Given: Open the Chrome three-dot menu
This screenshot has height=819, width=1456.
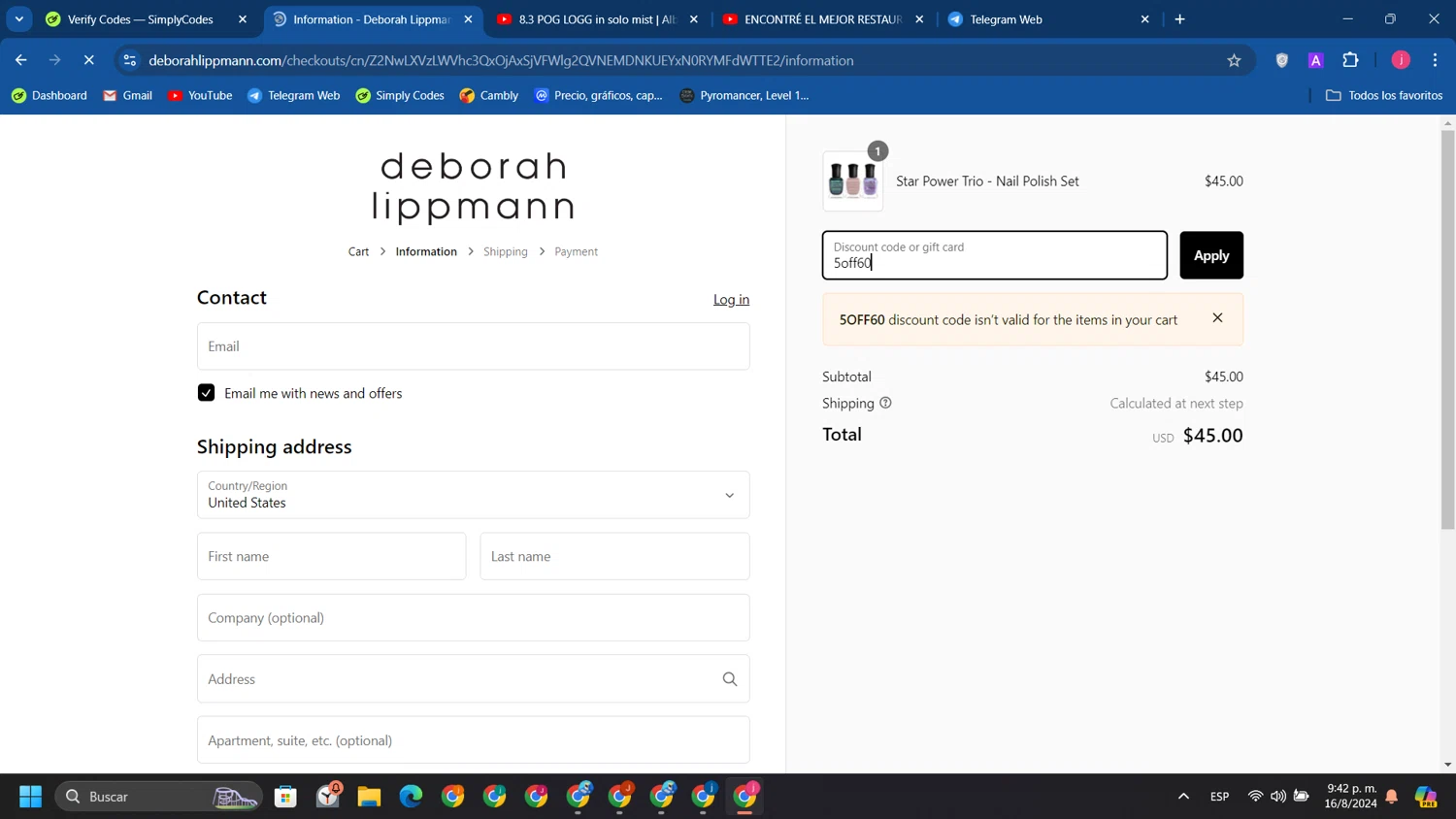Looking at the screenshot, I should tap(1435, 60).
